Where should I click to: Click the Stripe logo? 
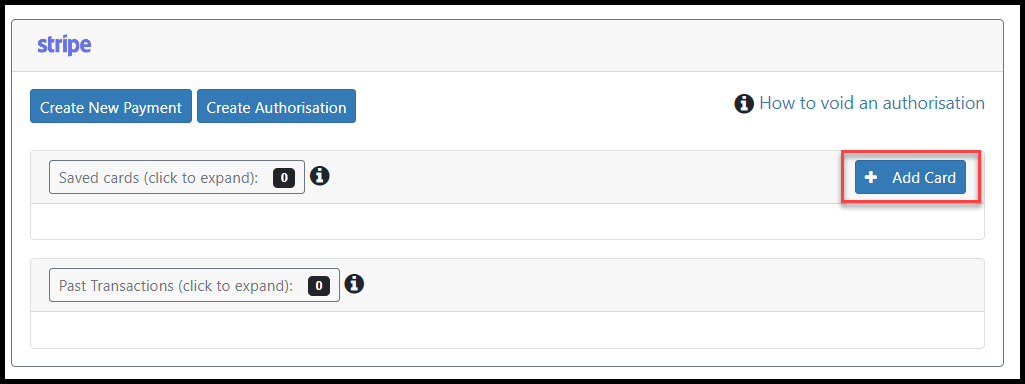(64, 46)
